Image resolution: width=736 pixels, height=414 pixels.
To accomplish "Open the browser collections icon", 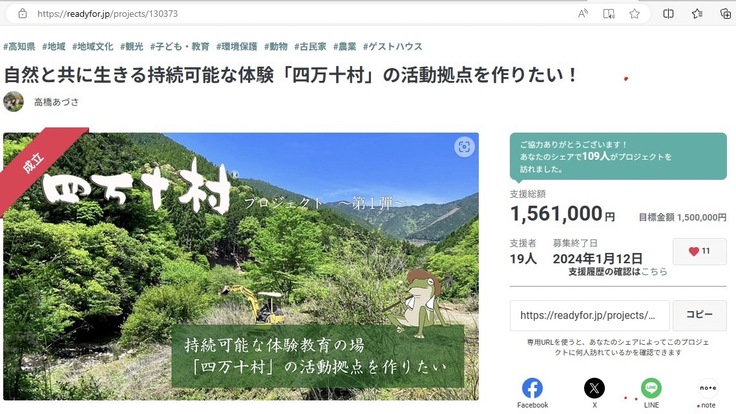I will [726, 14].
